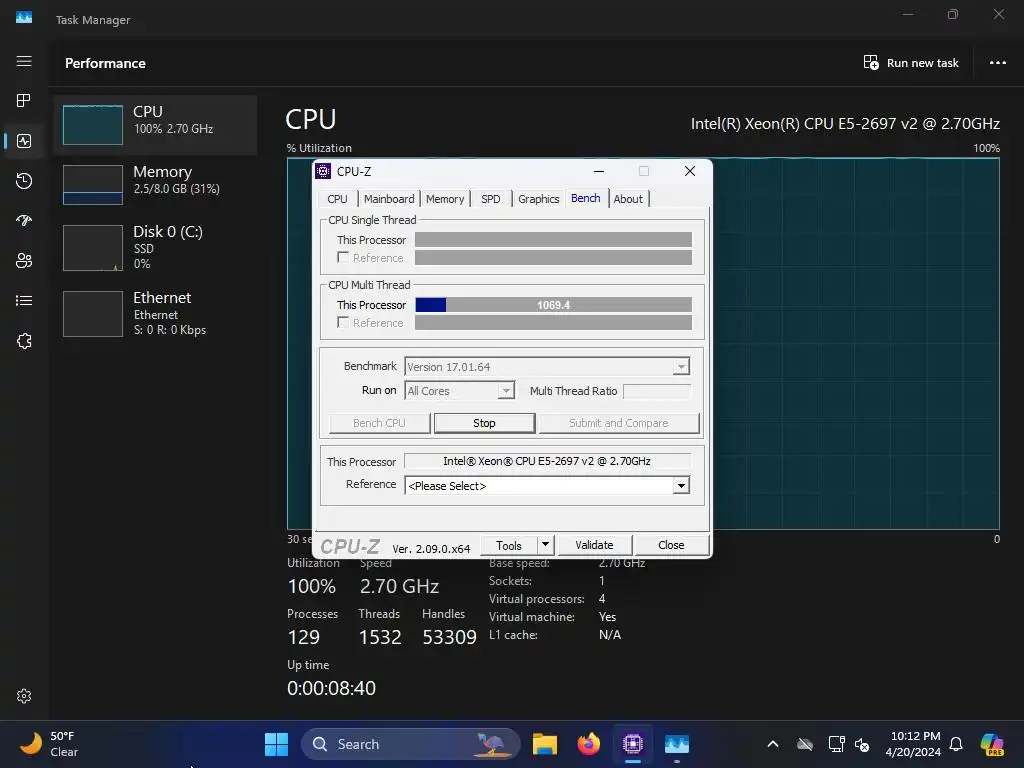Open weather widget showing 50°F Clear
The width and height of the screenshot is (1024, 768).
(x=48, y=744)
